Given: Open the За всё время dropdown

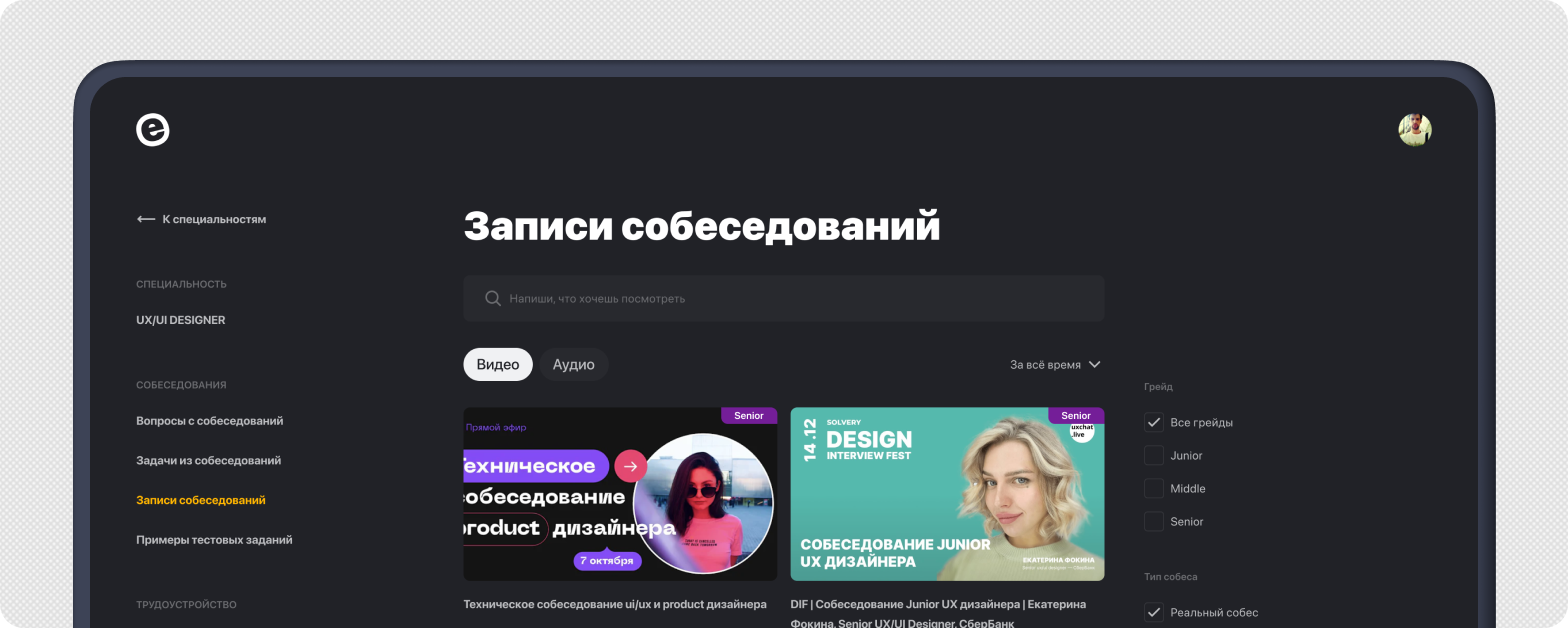Looking at the screenshot, I should pos(1055,365).
